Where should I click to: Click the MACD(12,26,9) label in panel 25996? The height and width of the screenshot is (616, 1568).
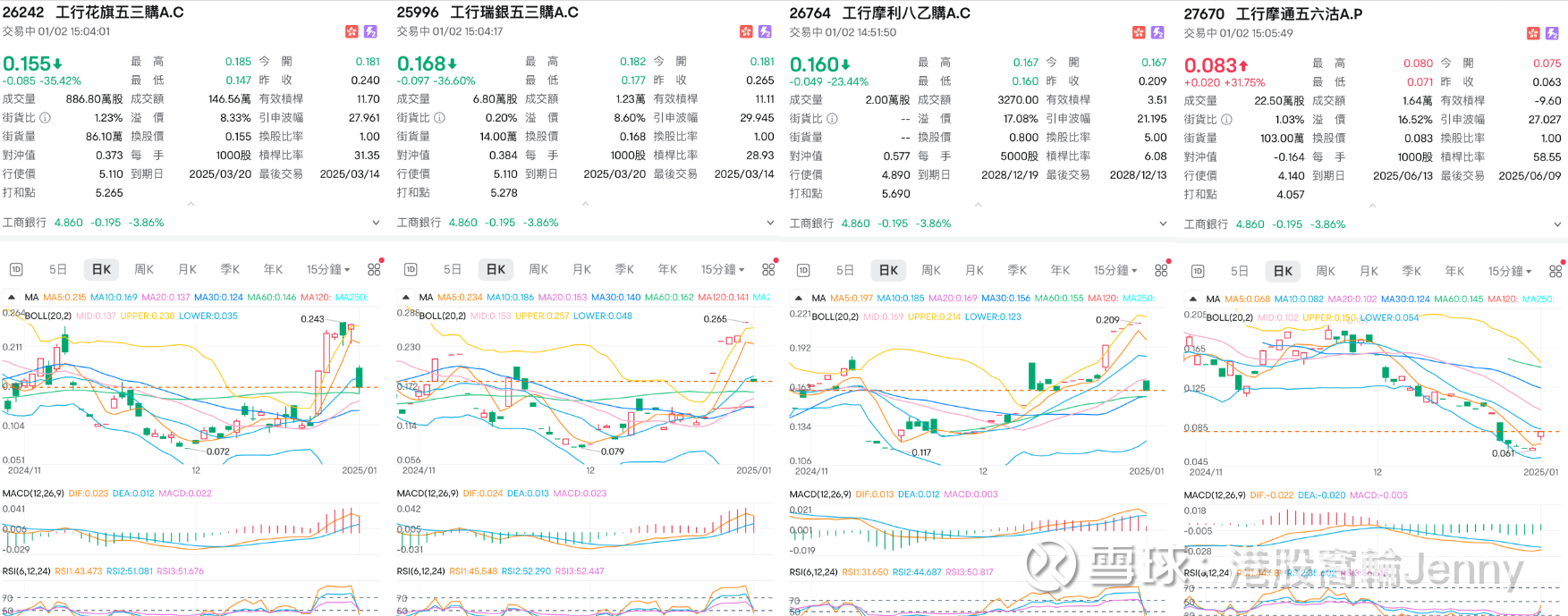click(428, 493)
